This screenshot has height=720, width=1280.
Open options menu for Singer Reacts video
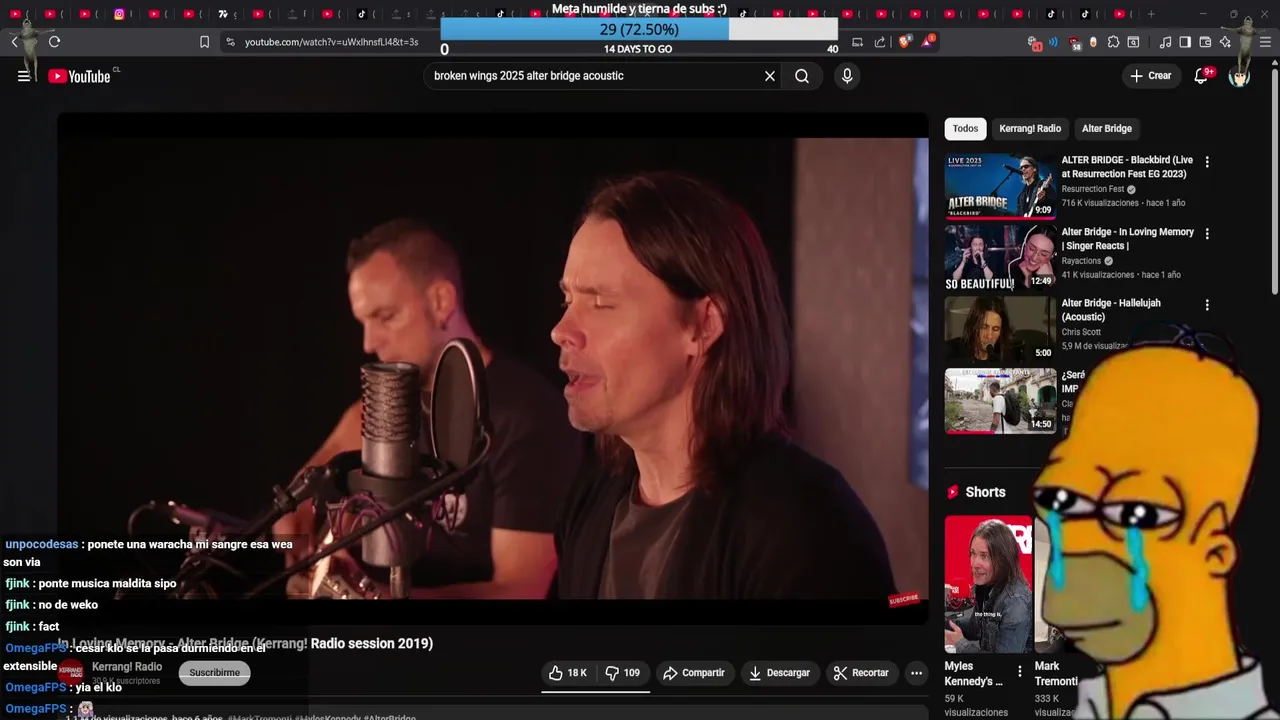[1207, 234]
